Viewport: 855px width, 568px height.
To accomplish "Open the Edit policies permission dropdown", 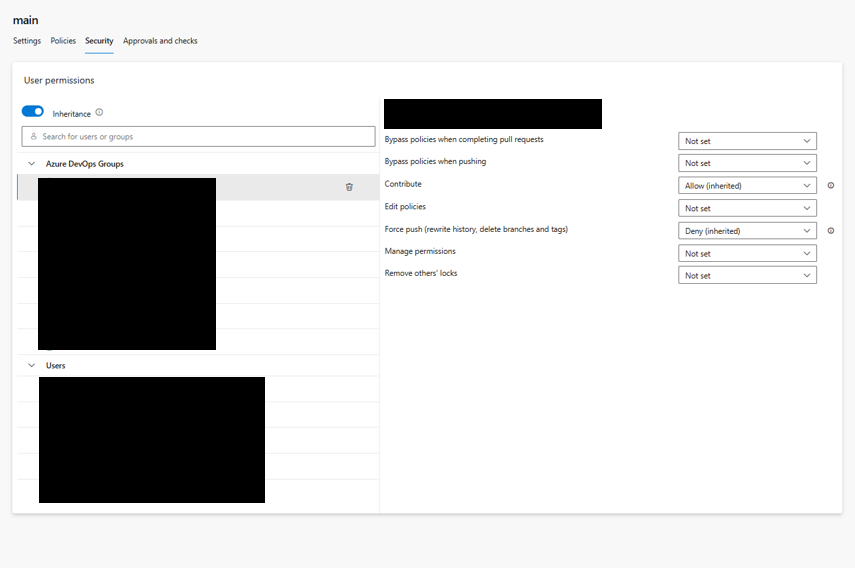I will tap(747, 209).
